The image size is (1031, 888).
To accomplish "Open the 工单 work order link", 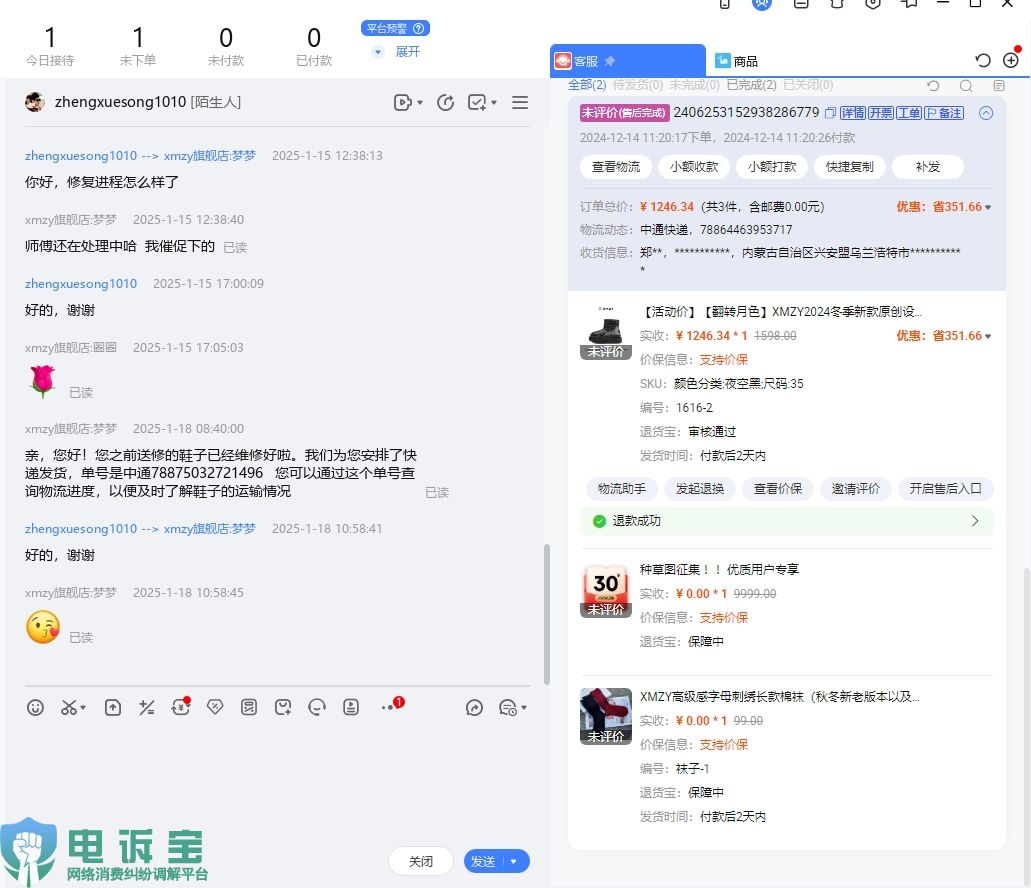I will pos(909,113).
